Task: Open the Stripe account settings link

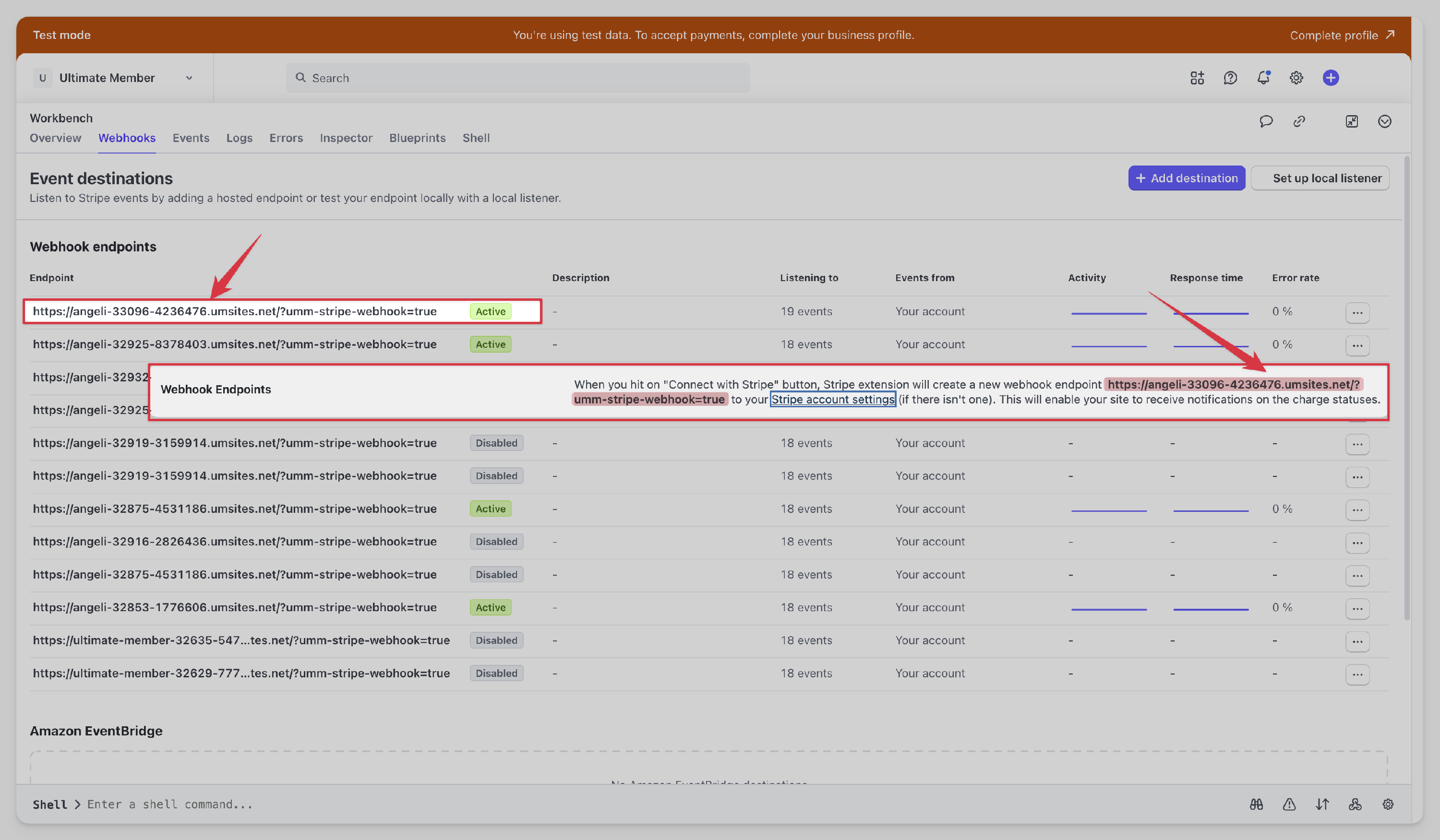Action: pos(833,399)
